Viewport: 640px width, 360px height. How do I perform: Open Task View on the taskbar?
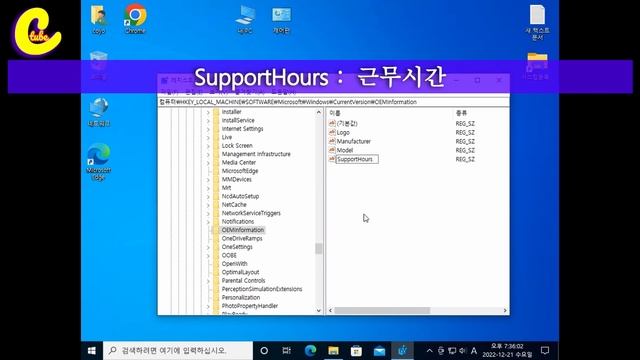[287, 351]
